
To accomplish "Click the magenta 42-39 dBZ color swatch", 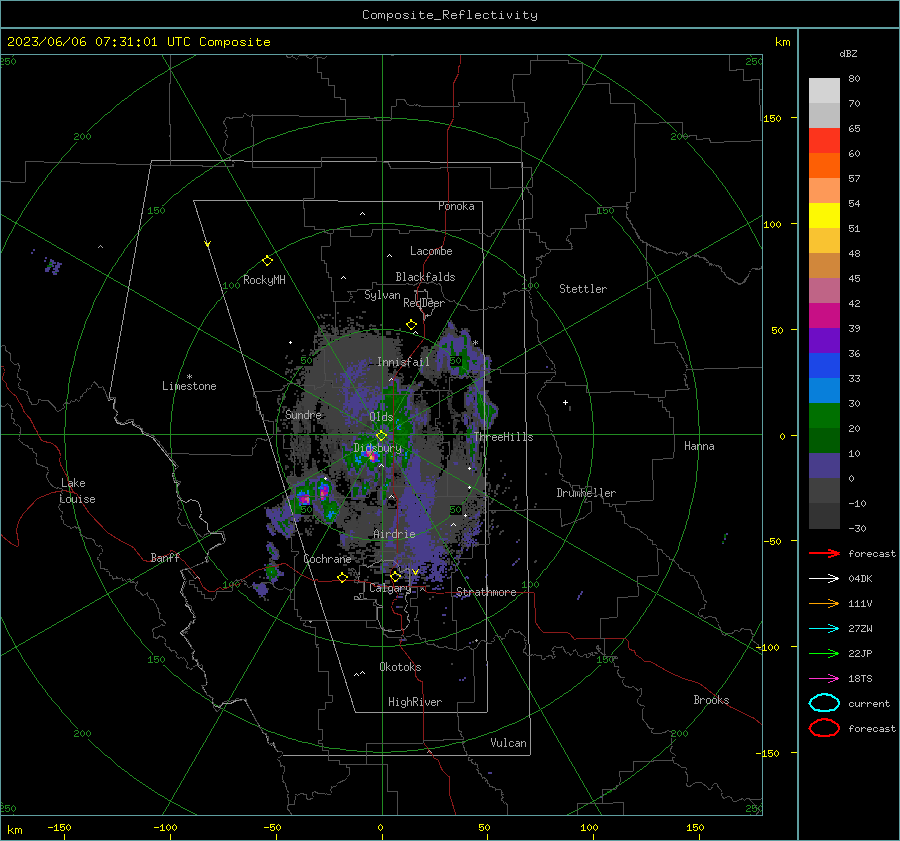I will [x=824, y=316].
